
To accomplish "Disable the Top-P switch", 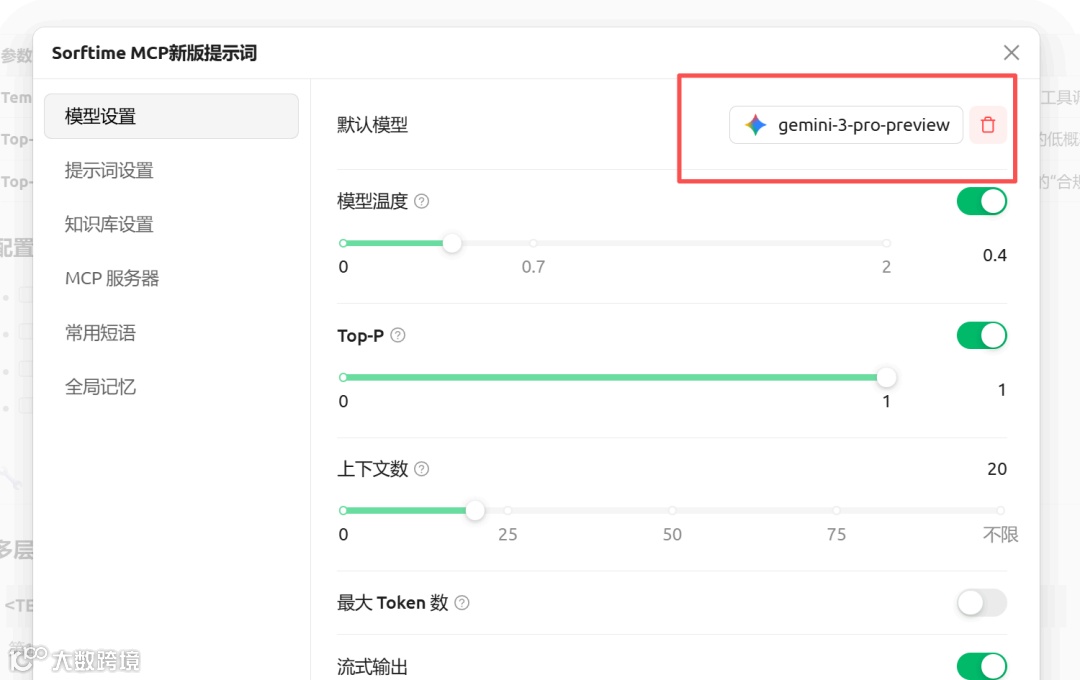I will 982,336.
